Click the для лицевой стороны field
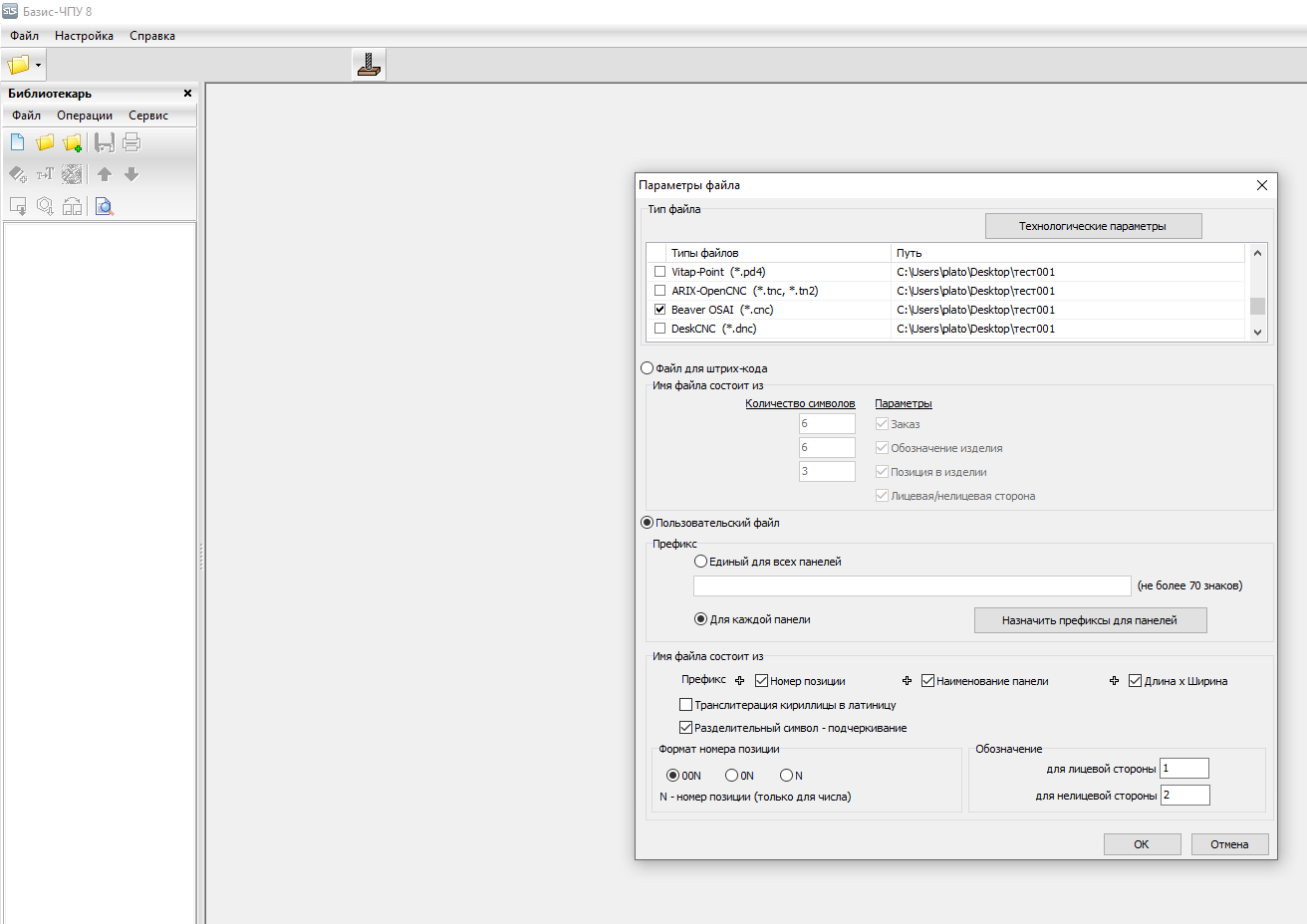1307x924 pixels. [x=1184, y=769]
